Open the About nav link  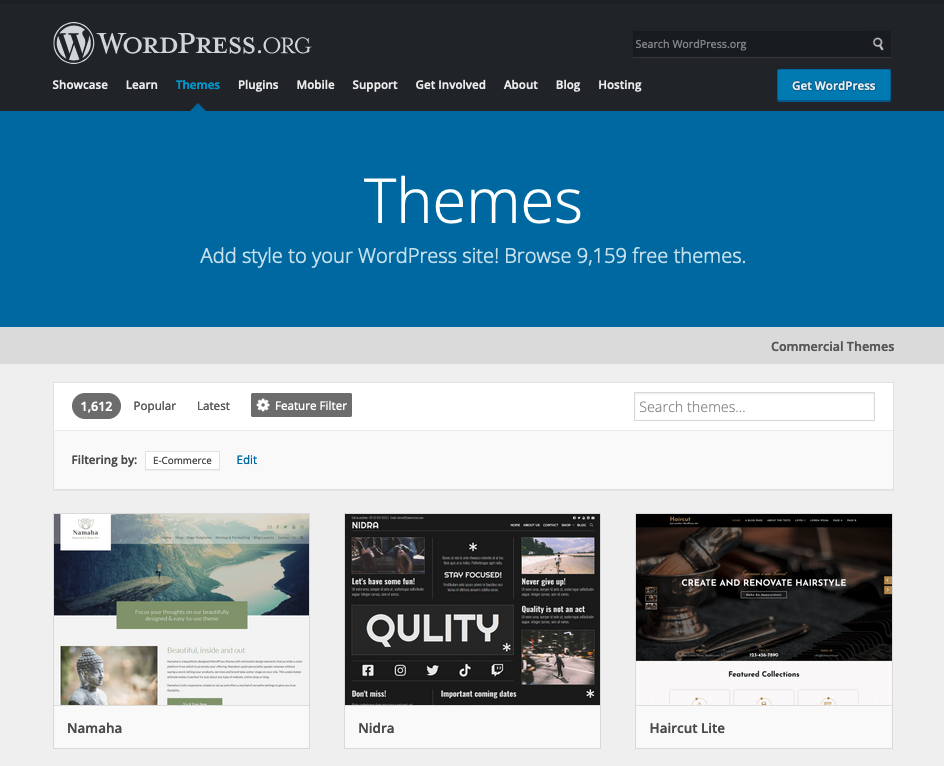pyautogui.click(x=520, y=85)
